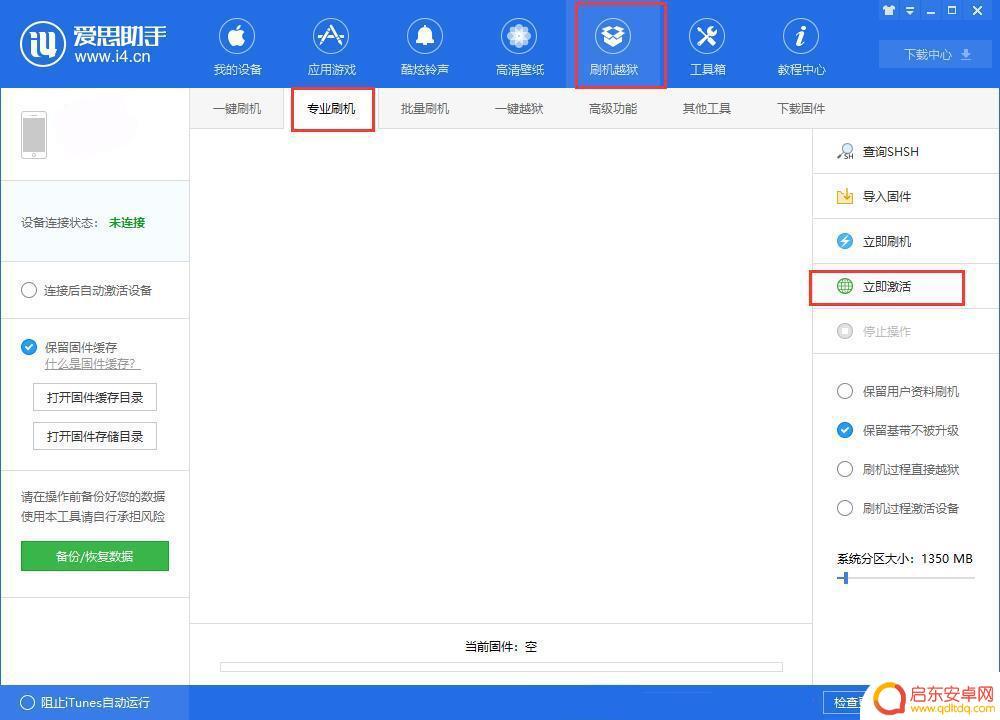The width and height of the screenshot is (1000, 720).
Task: Open 教程中心 info icon
Action: 800,36
